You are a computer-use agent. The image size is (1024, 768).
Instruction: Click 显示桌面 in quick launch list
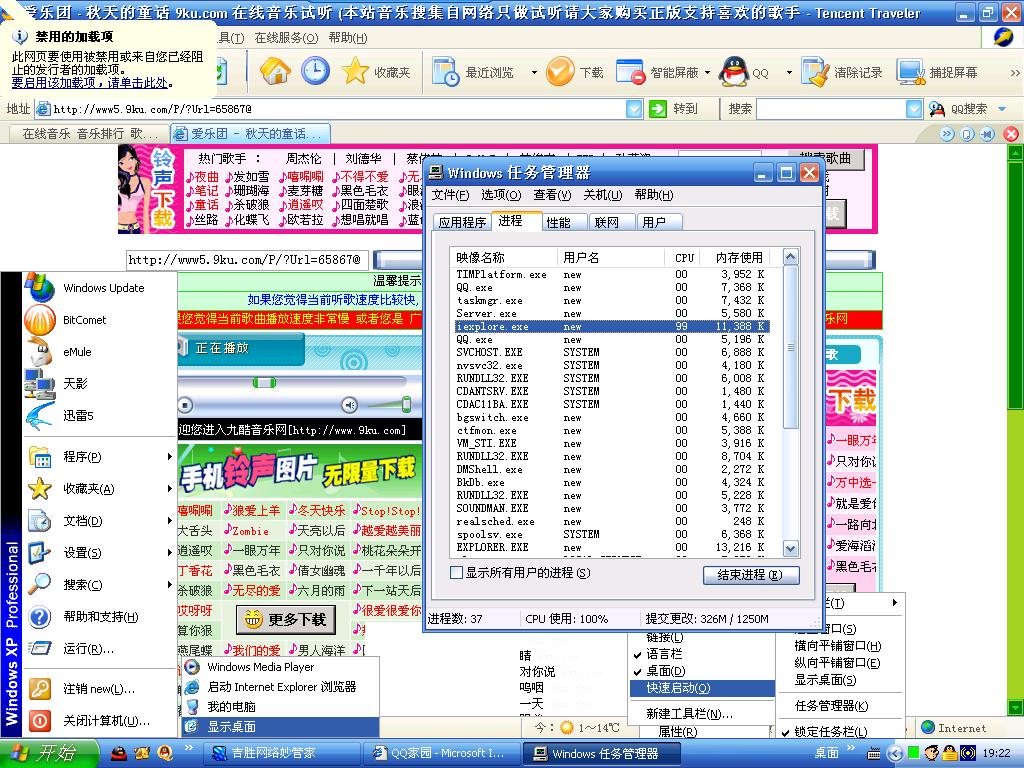(x=281, y=726)
